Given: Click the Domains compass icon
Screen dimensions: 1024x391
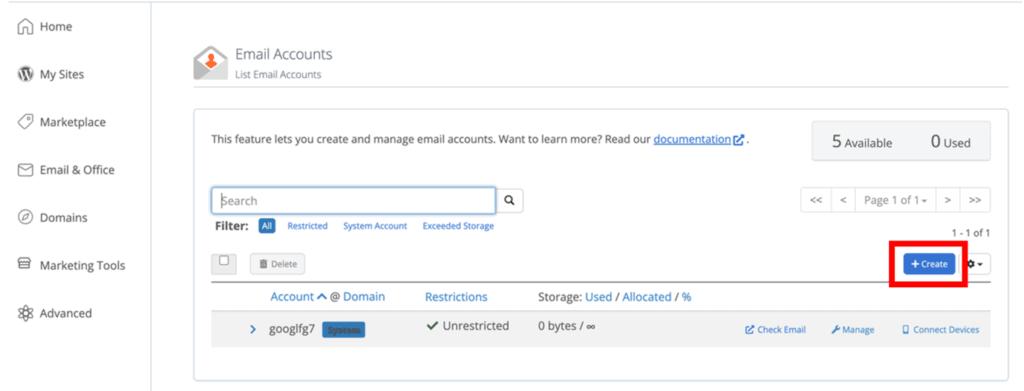Looking at the screenshot, I should coord(25,217).
